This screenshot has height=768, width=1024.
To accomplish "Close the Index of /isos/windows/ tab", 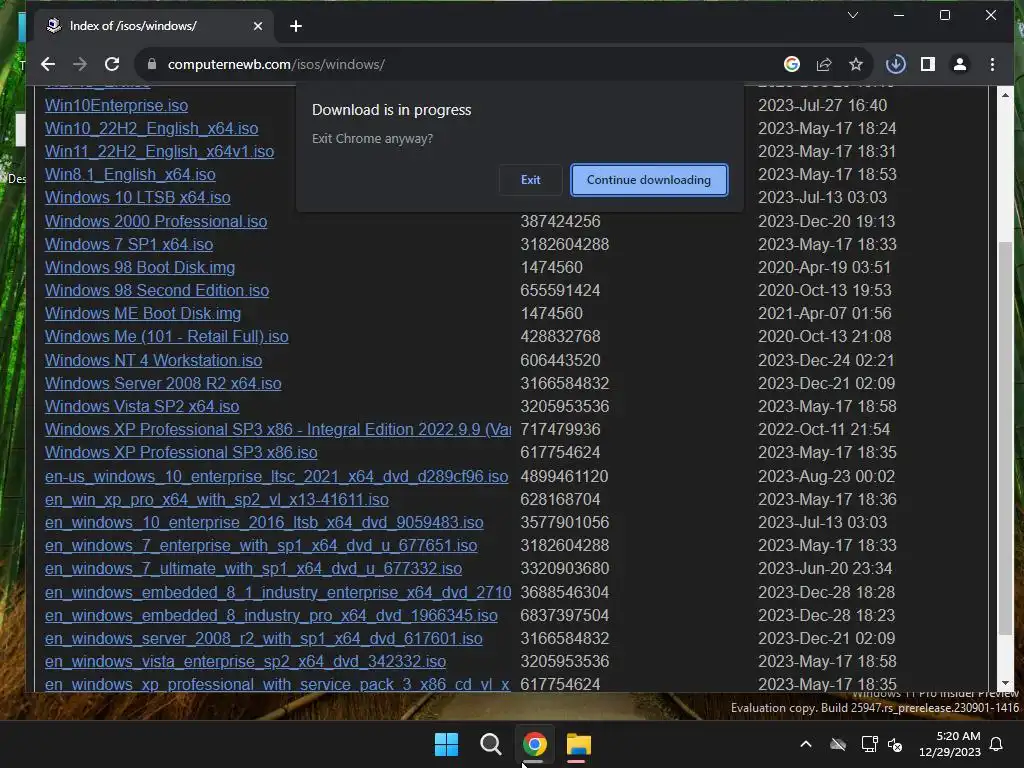I will (x=258, y=26).
